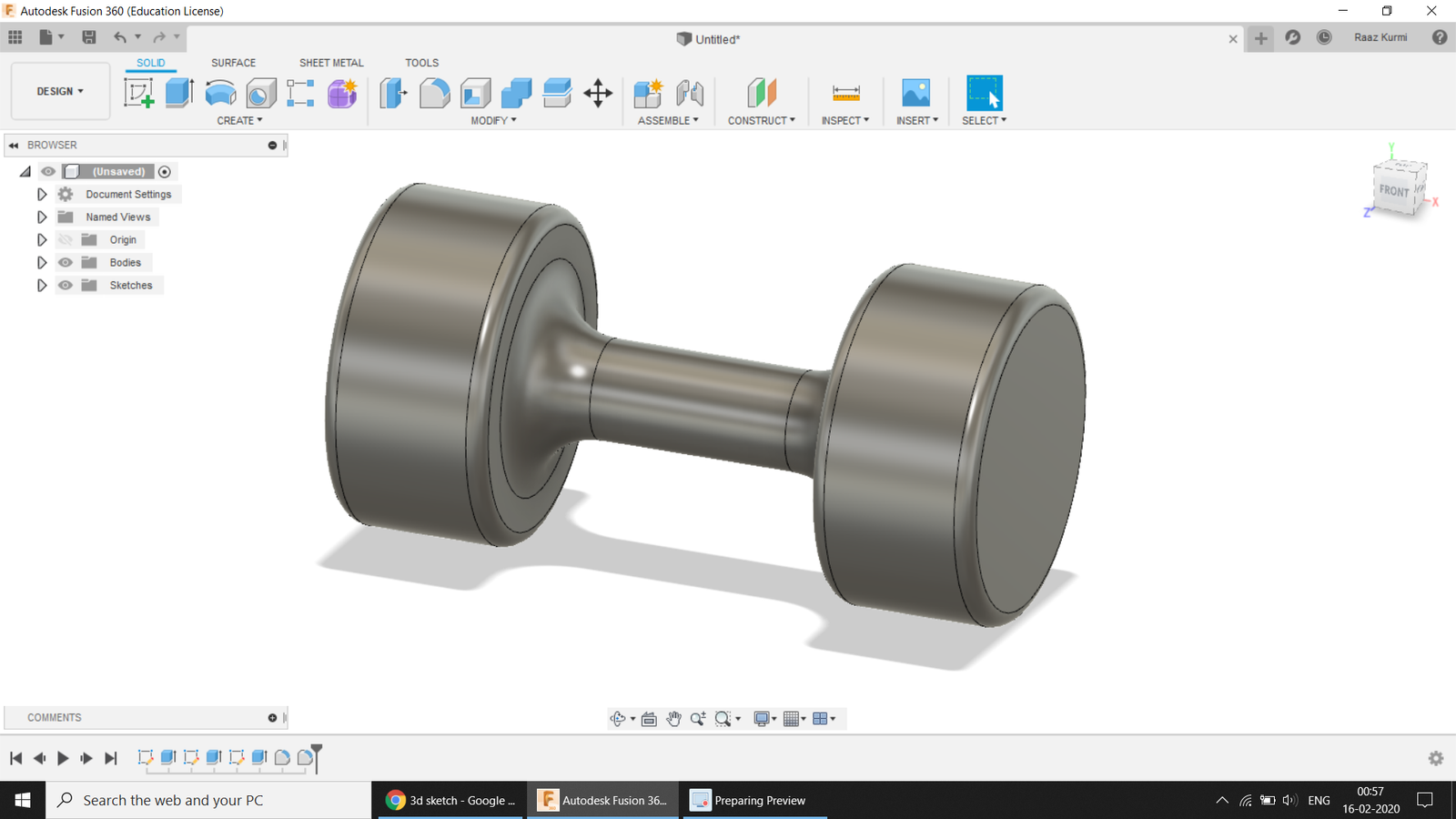Collapse the Unsaved root component
The width and height of the screenshot is (1456, 819).
pyautogui.click(x=25, y=171)
